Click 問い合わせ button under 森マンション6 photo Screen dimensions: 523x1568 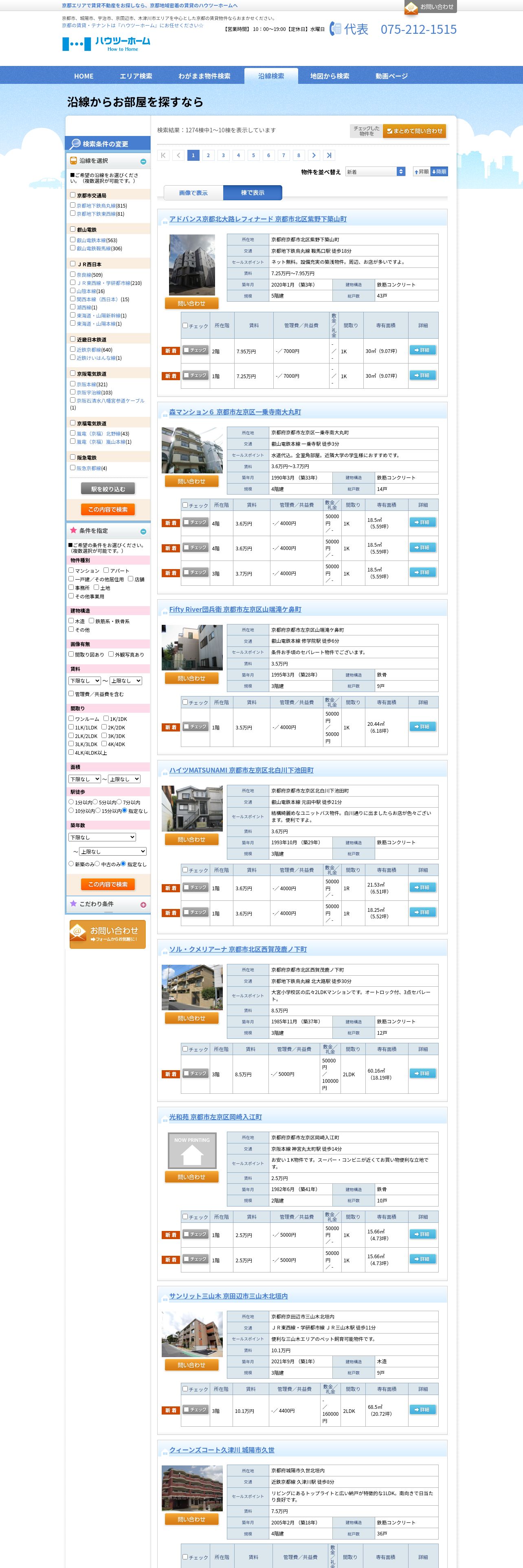(x=191, y=481)
